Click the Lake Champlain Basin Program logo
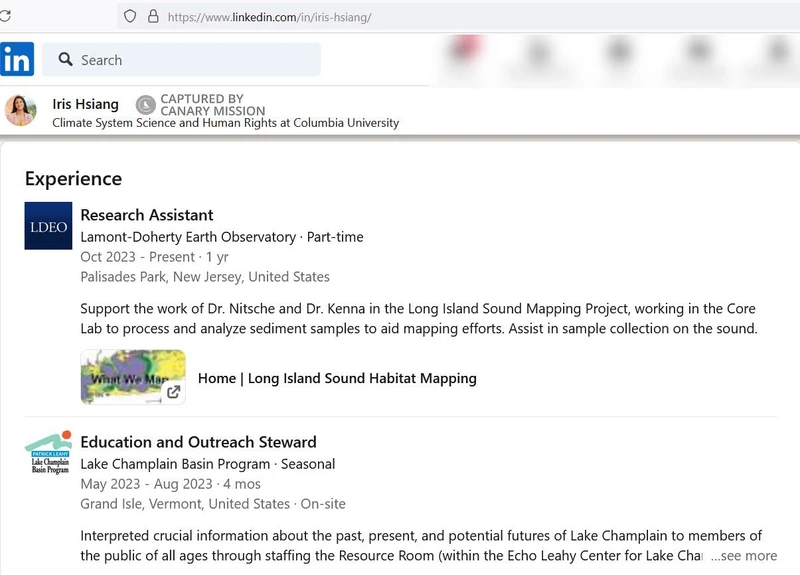The height and width of the screenshot is (575, 800). point(48,453)
